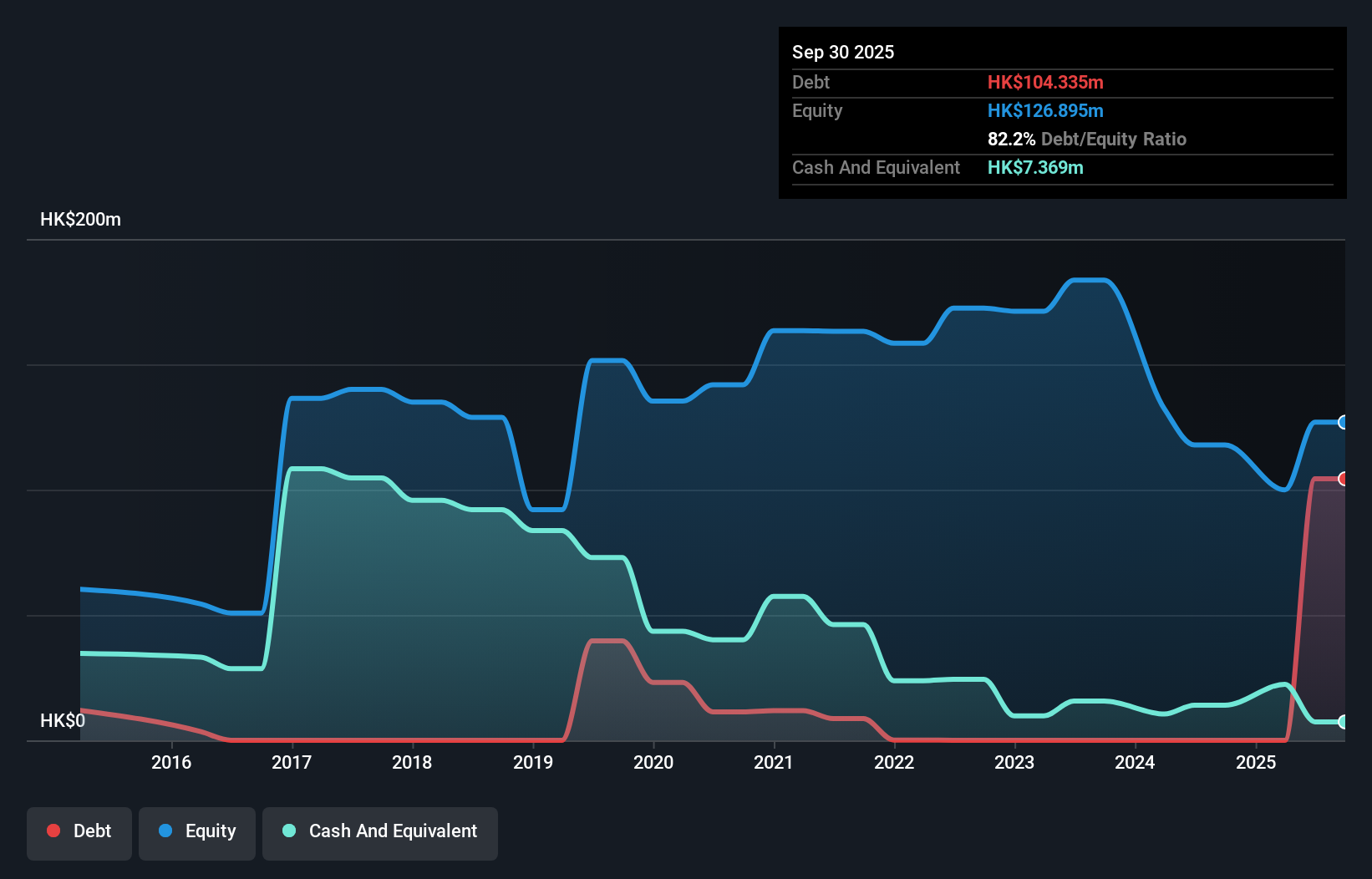Click the red Debt dot in the legend
This screenshot has width=1372, height=879.
(x=53, y=831)
